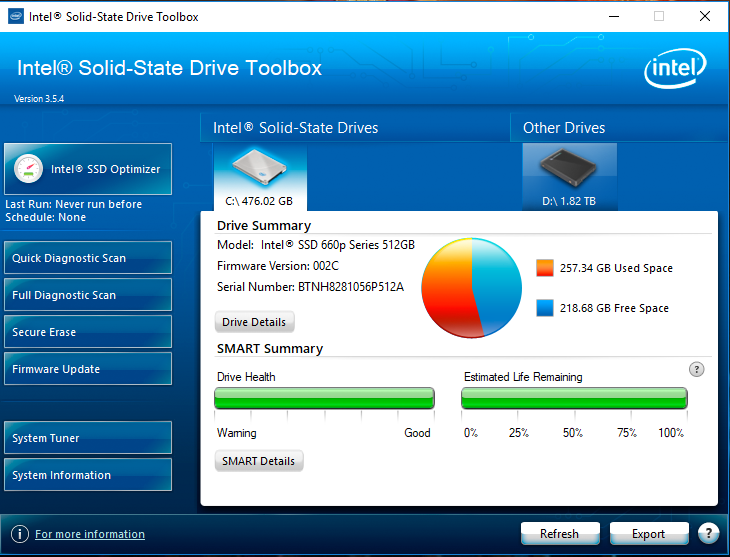Open the Secure Erase option

point(87,332)
